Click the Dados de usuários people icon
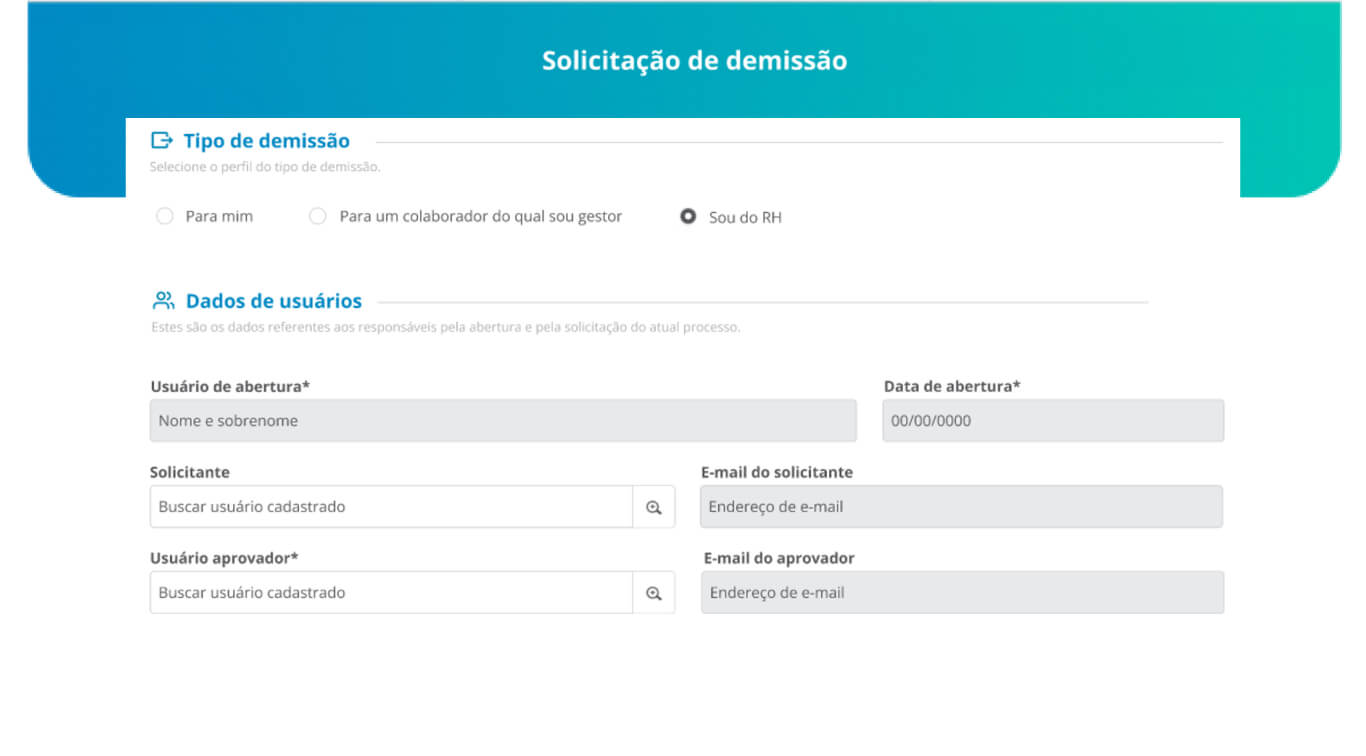The image size is (1366, 756). click(x=163, y=300)
